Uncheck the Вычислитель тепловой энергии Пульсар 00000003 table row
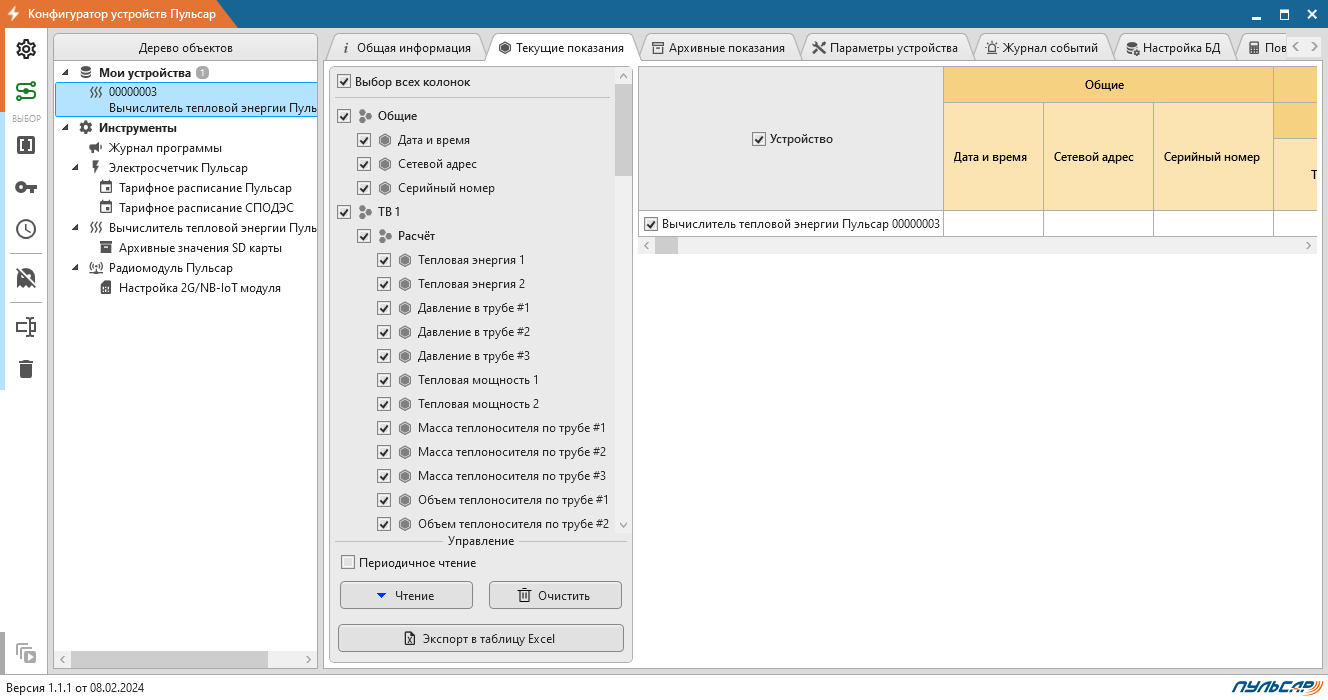Viewport: 1328px width, 700px height. coord(651,224)
